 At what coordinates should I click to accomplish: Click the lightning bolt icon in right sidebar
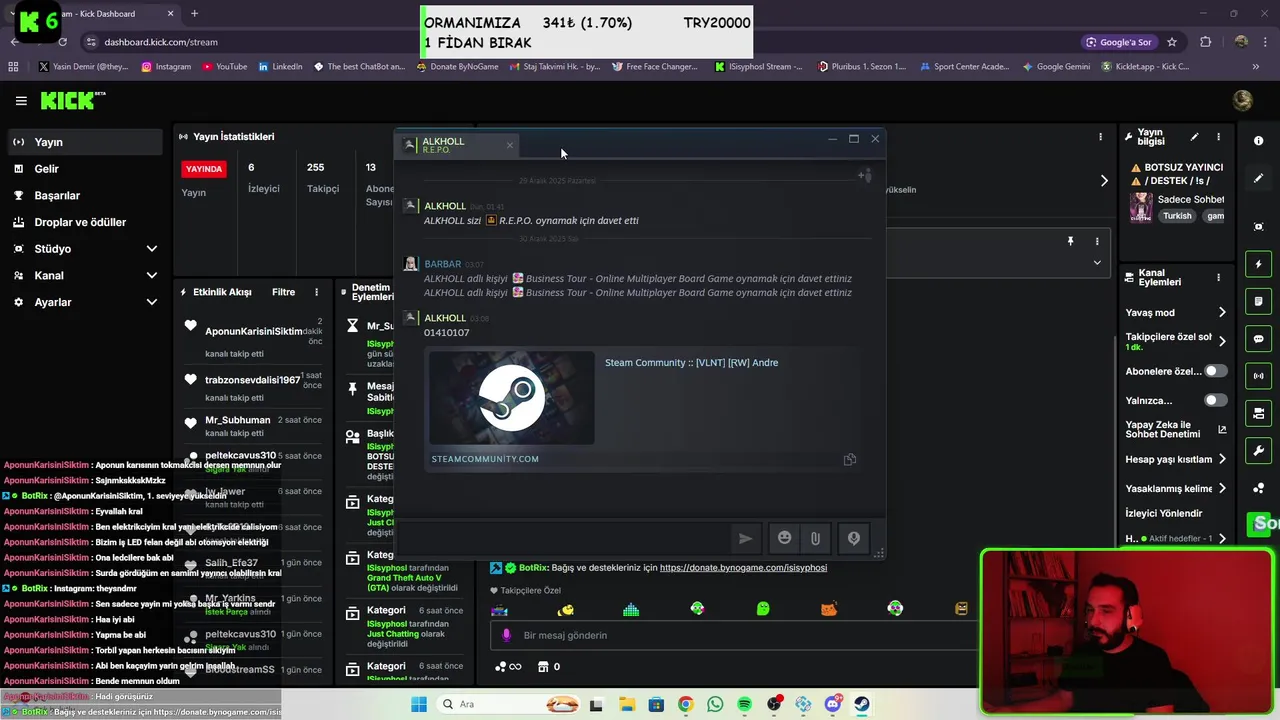[x=1259, y=264]
